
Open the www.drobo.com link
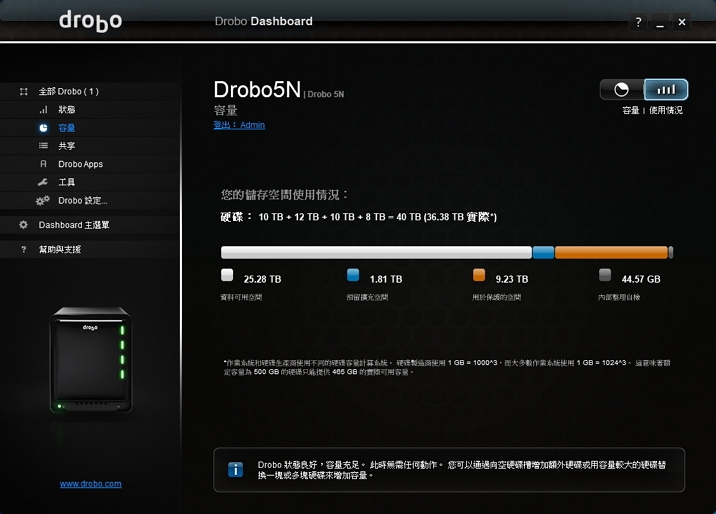coord(90,484)
